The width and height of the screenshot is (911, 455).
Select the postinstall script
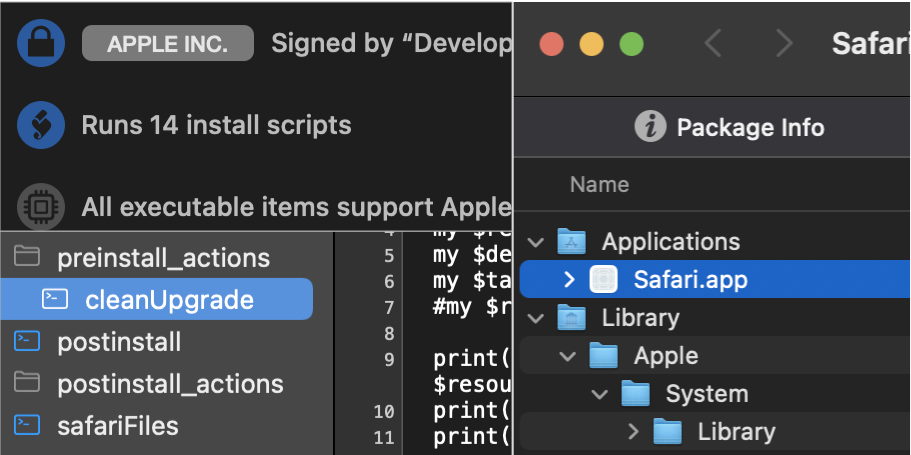[119, 342]
